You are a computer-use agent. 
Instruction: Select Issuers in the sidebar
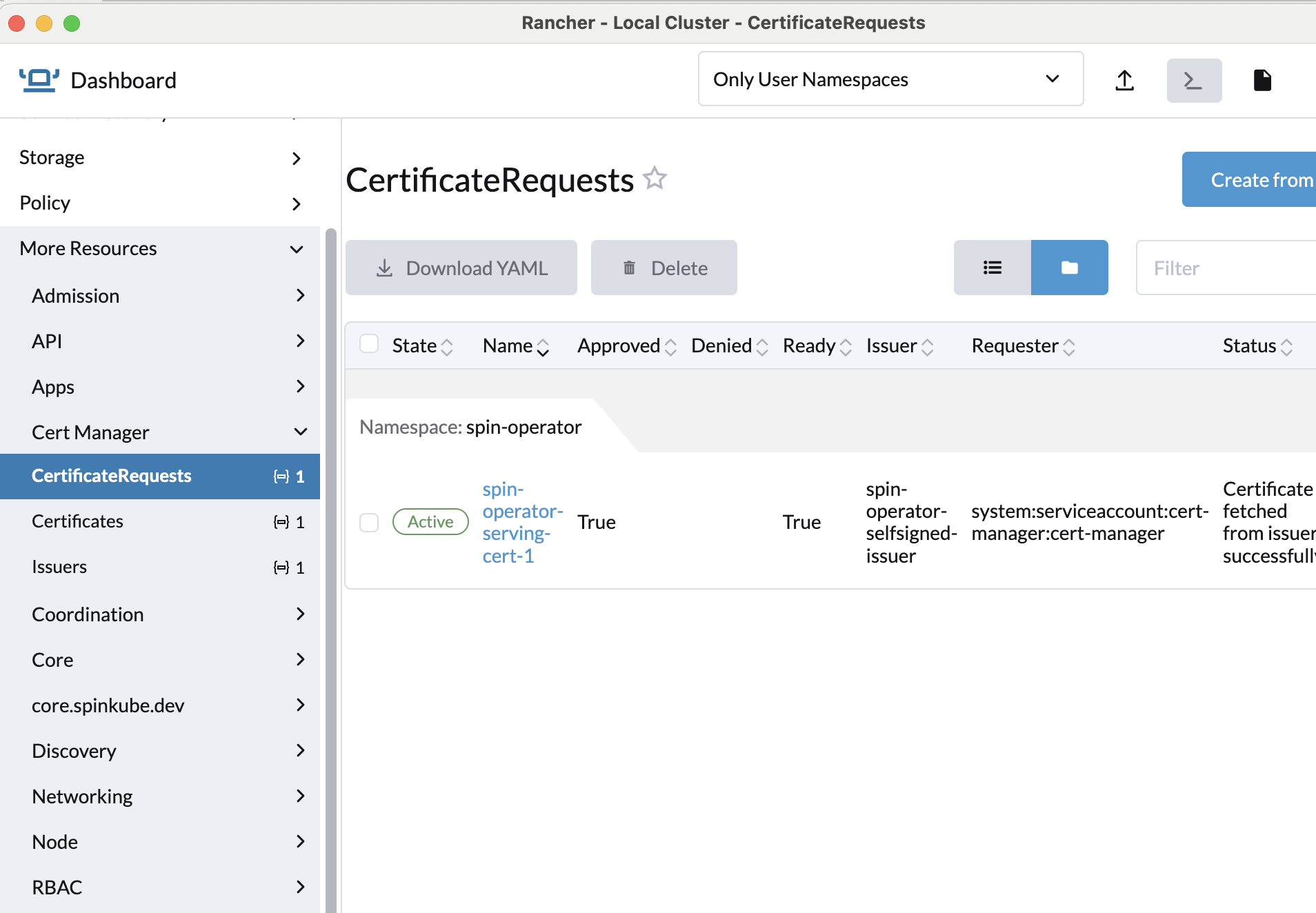[x=59, y=566]
